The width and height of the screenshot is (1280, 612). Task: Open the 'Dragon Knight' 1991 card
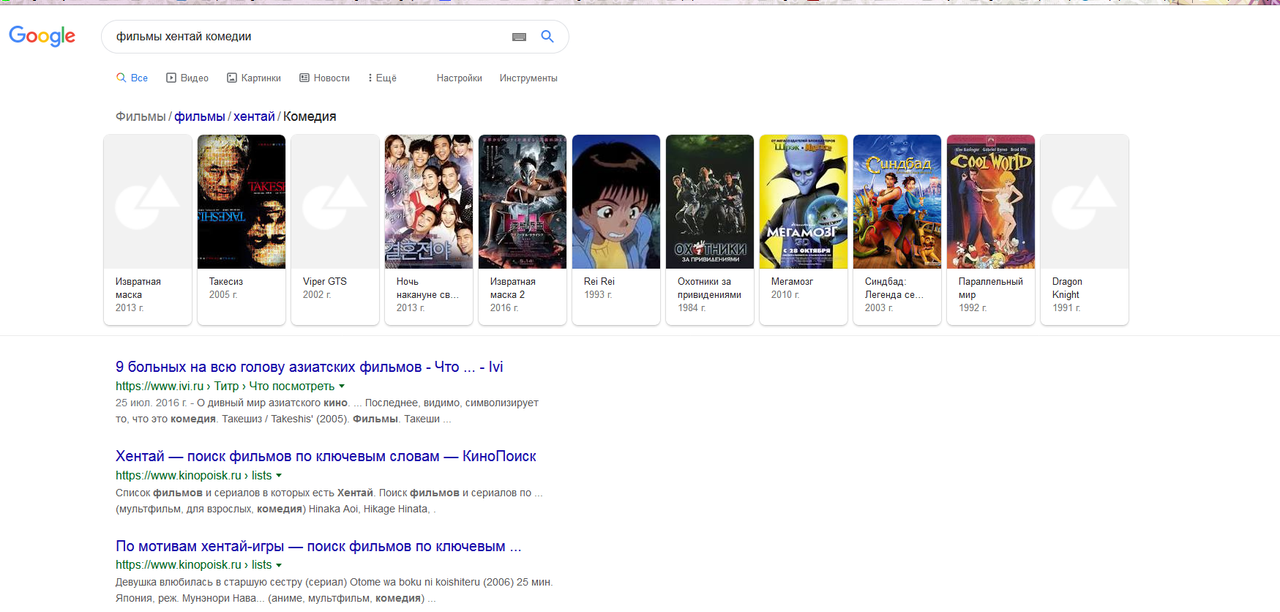(1085, 230)
